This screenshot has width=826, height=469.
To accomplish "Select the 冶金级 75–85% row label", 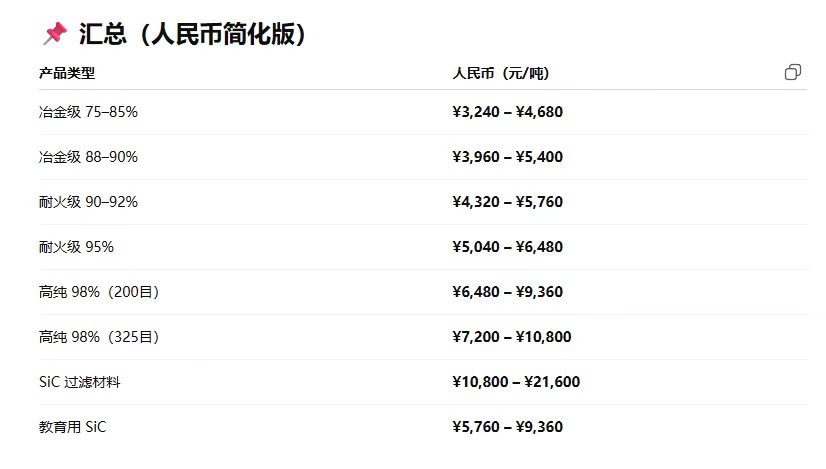I will tap(88, 112).
